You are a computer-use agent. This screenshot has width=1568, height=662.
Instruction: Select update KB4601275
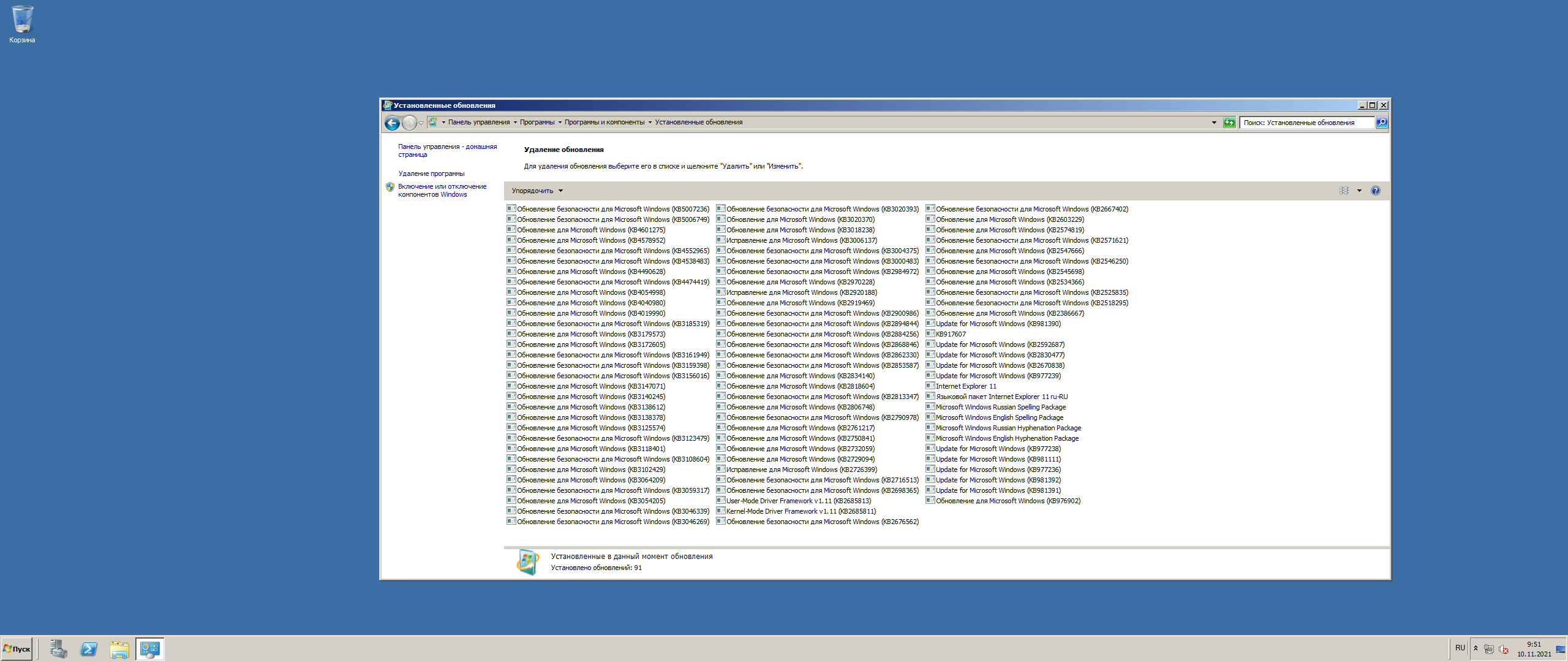pyautogui.click(x=586, y=230)
